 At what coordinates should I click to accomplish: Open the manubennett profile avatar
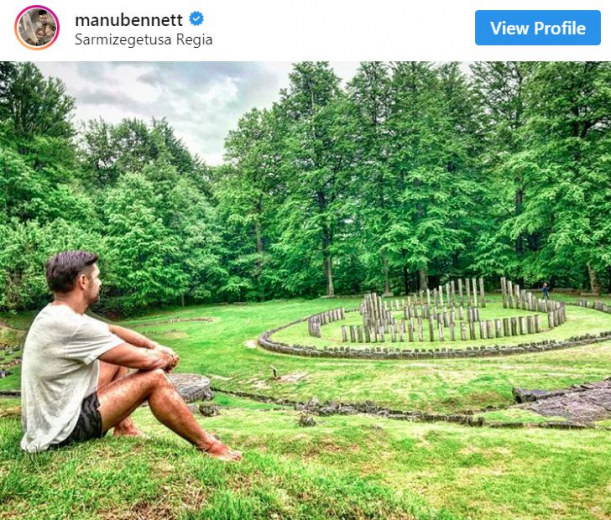pyautogui.click(x=37, y=28)
